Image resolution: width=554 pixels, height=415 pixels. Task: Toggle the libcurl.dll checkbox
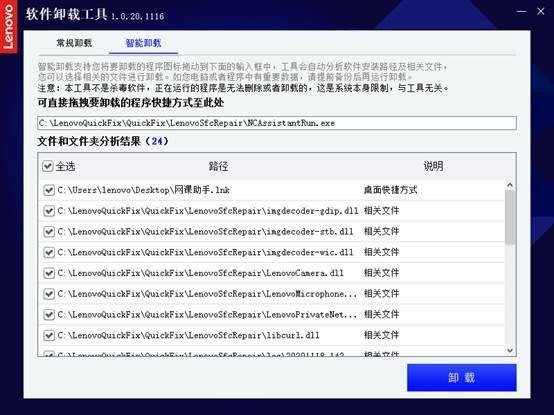pyautogui.click(x=48, y=335)
